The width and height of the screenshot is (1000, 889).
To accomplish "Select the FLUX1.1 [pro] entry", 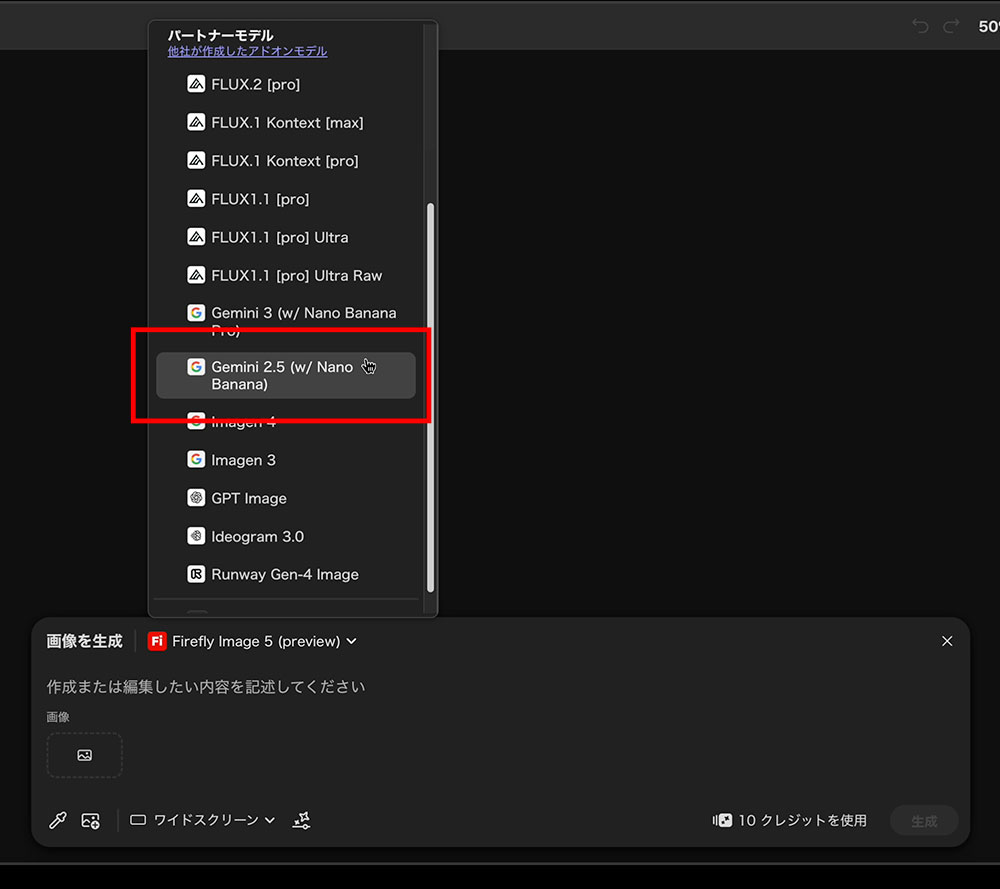I will tap(286, 199).
